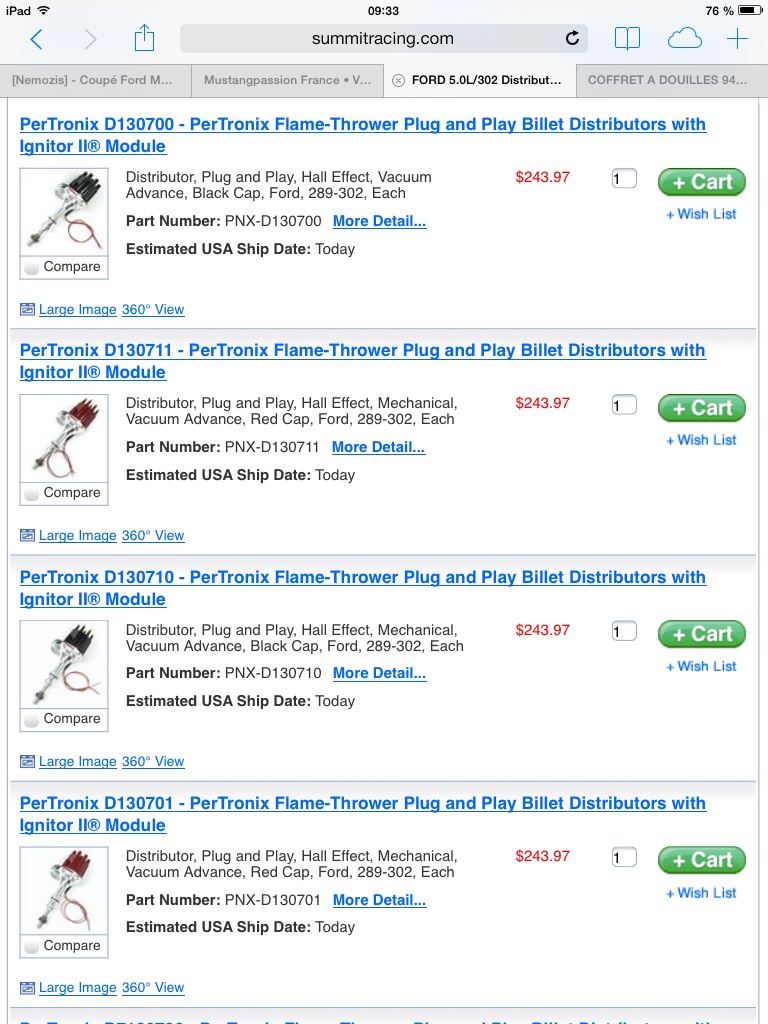Close the FORD 5.0L/302 tab
Screen dimensions: 768x1024
point(398,80)
